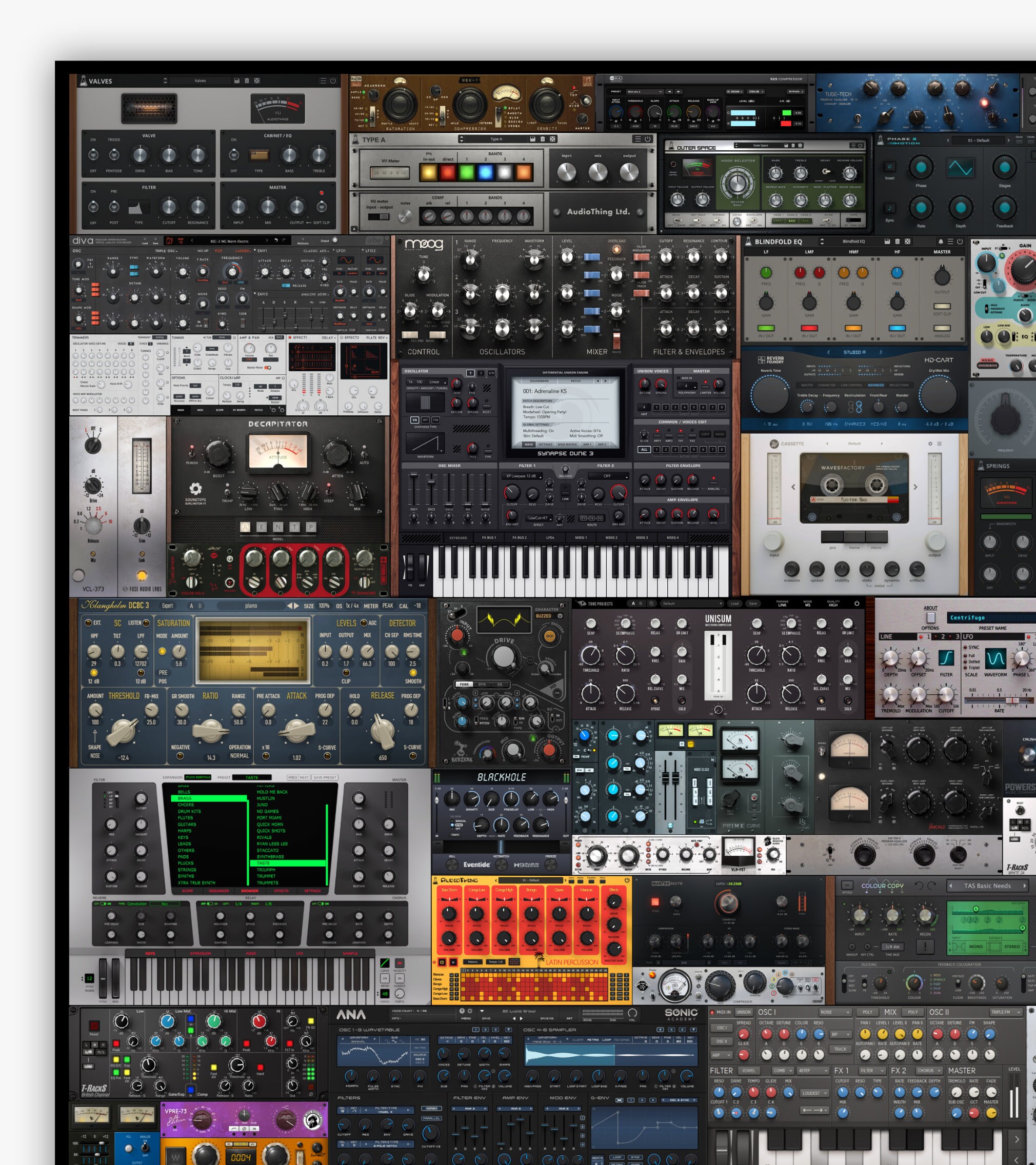
Task: Open the 1/8 dot Time Base selector
Action: [x=893, y=947]
